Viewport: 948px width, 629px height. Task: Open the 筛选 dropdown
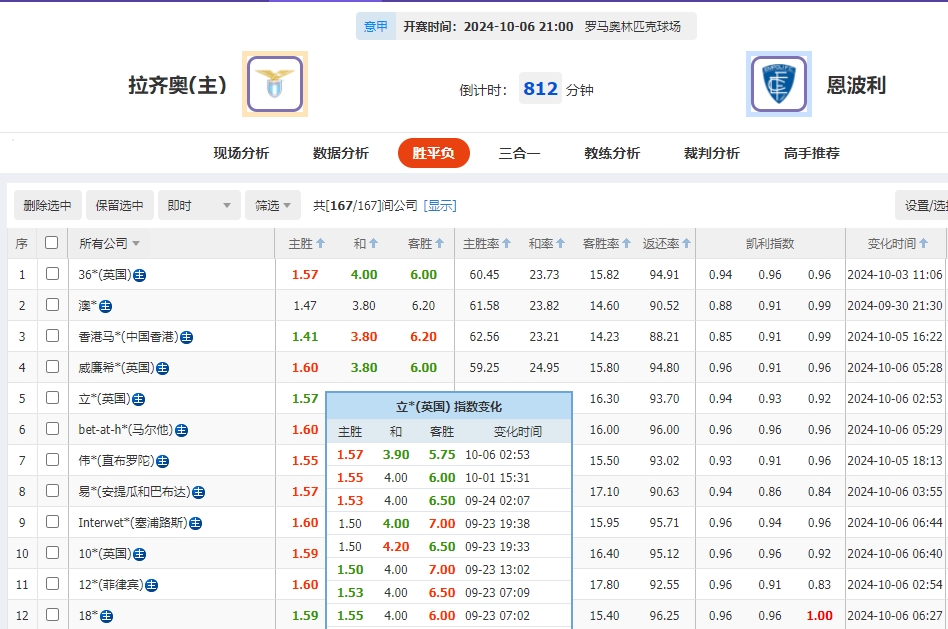(x=269, y=205)
